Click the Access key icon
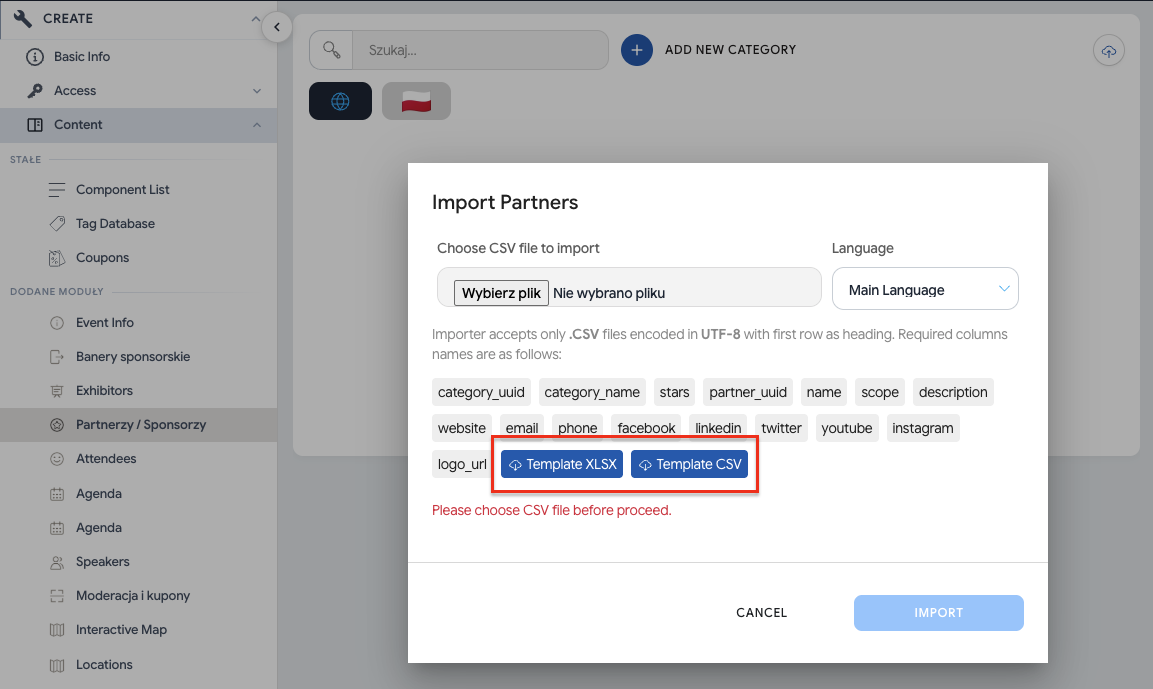Viewport: 1153px width, 689px height. pyautogui.click(x=35, y=90)
